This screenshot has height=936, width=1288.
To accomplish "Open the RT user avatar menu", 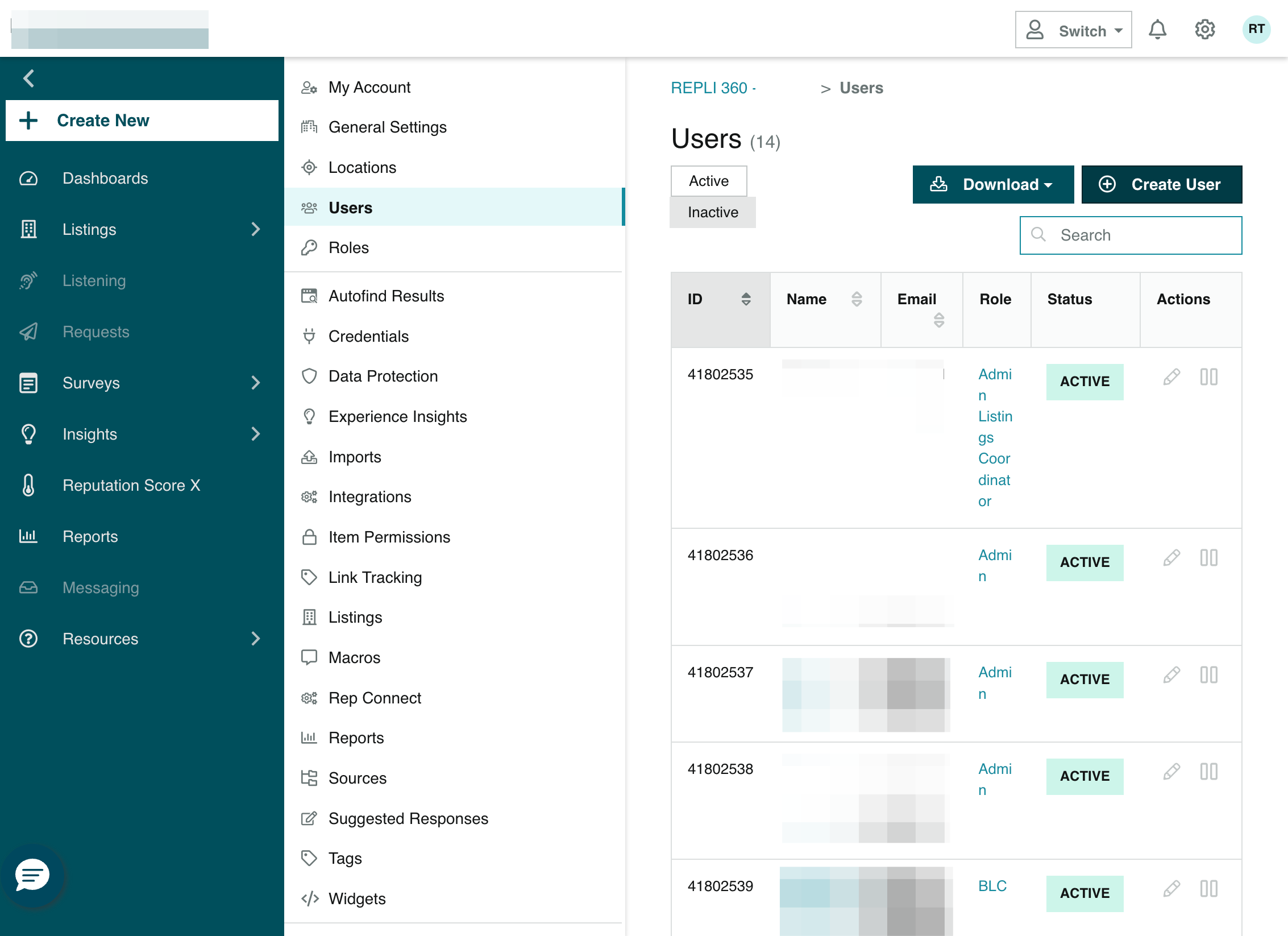I will (1256, 30).
